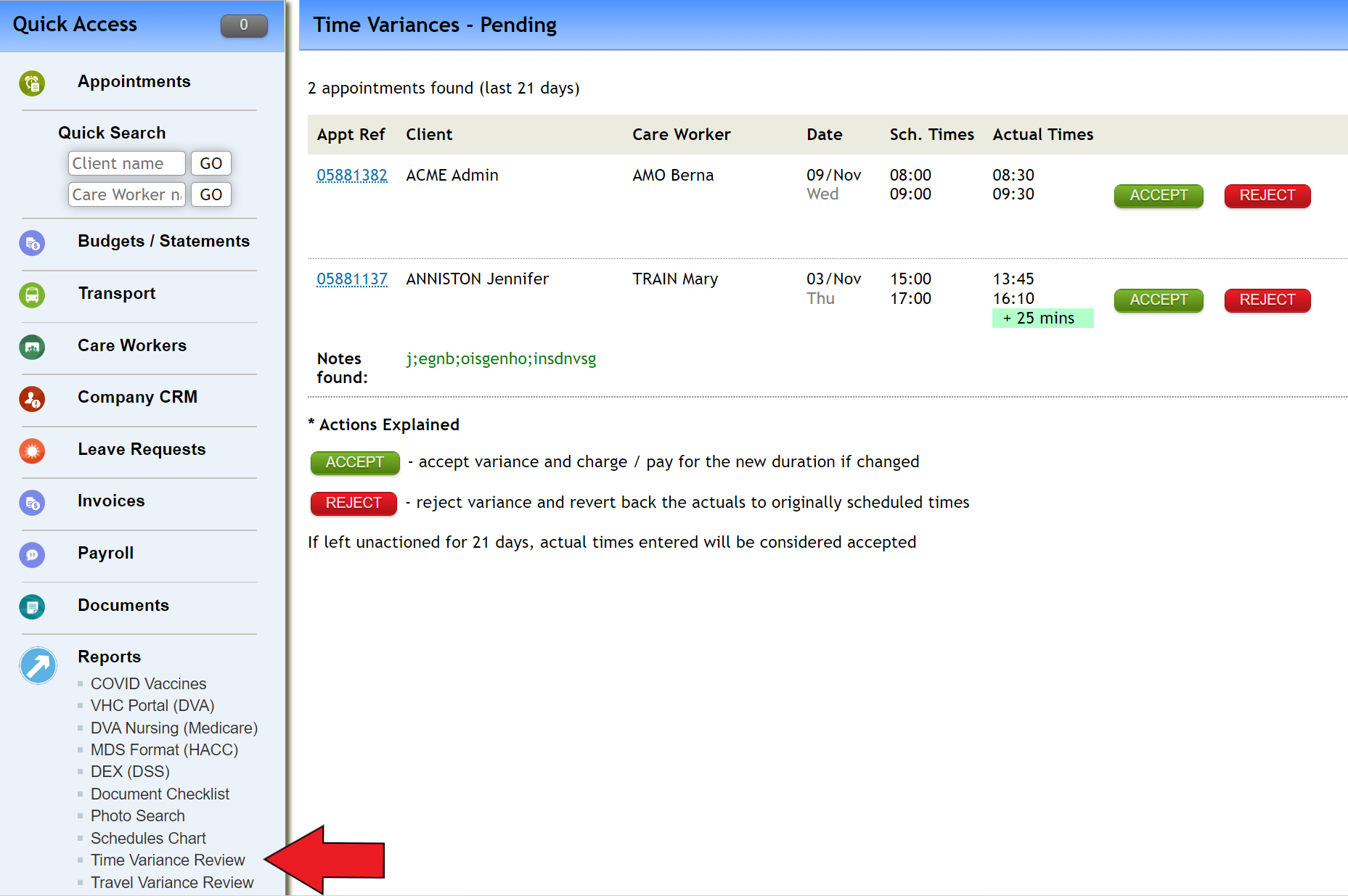This screenshot has height=896, width=1348.
Task: Click GO next to the Client name field
Action: (211, 163)
